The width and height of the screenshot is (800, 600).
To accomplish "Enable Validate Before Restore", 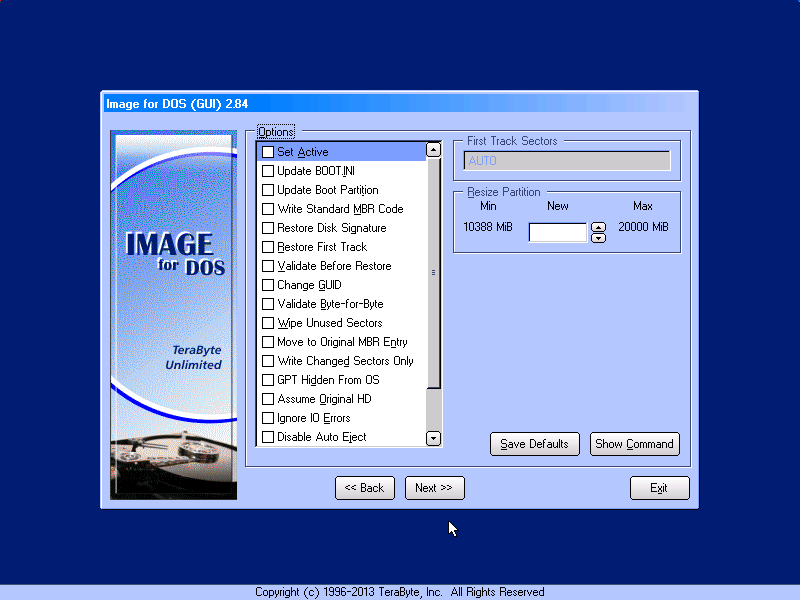I will point(268,266).
